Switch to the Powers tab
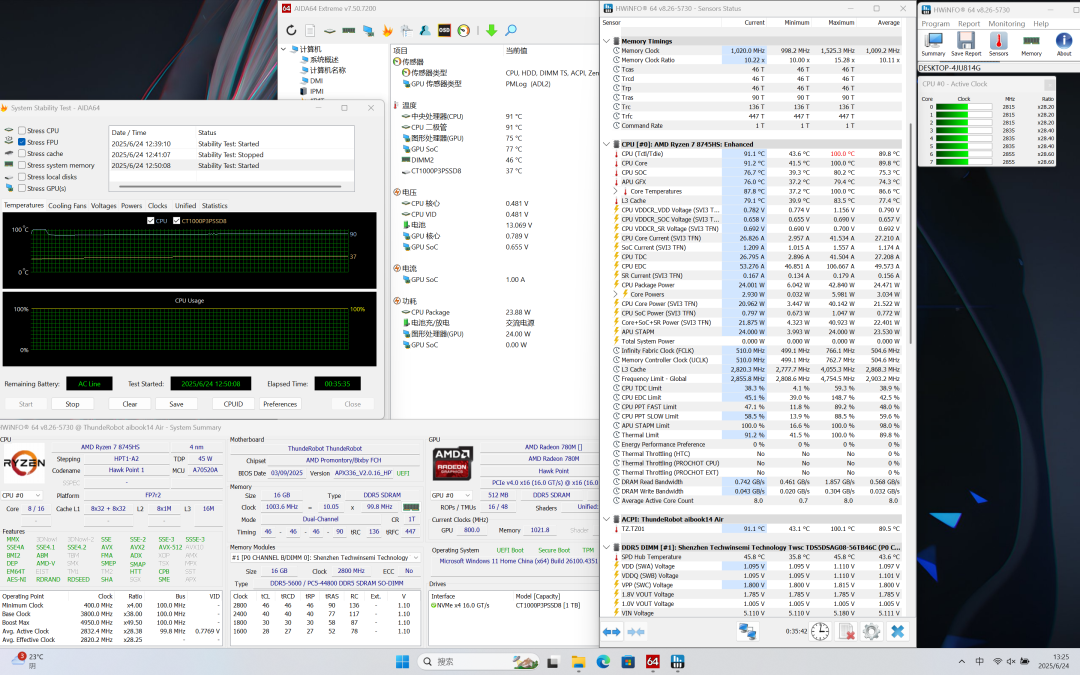Image resolution: width=1080 pixels, height=675 pixels. click(132, 206)
